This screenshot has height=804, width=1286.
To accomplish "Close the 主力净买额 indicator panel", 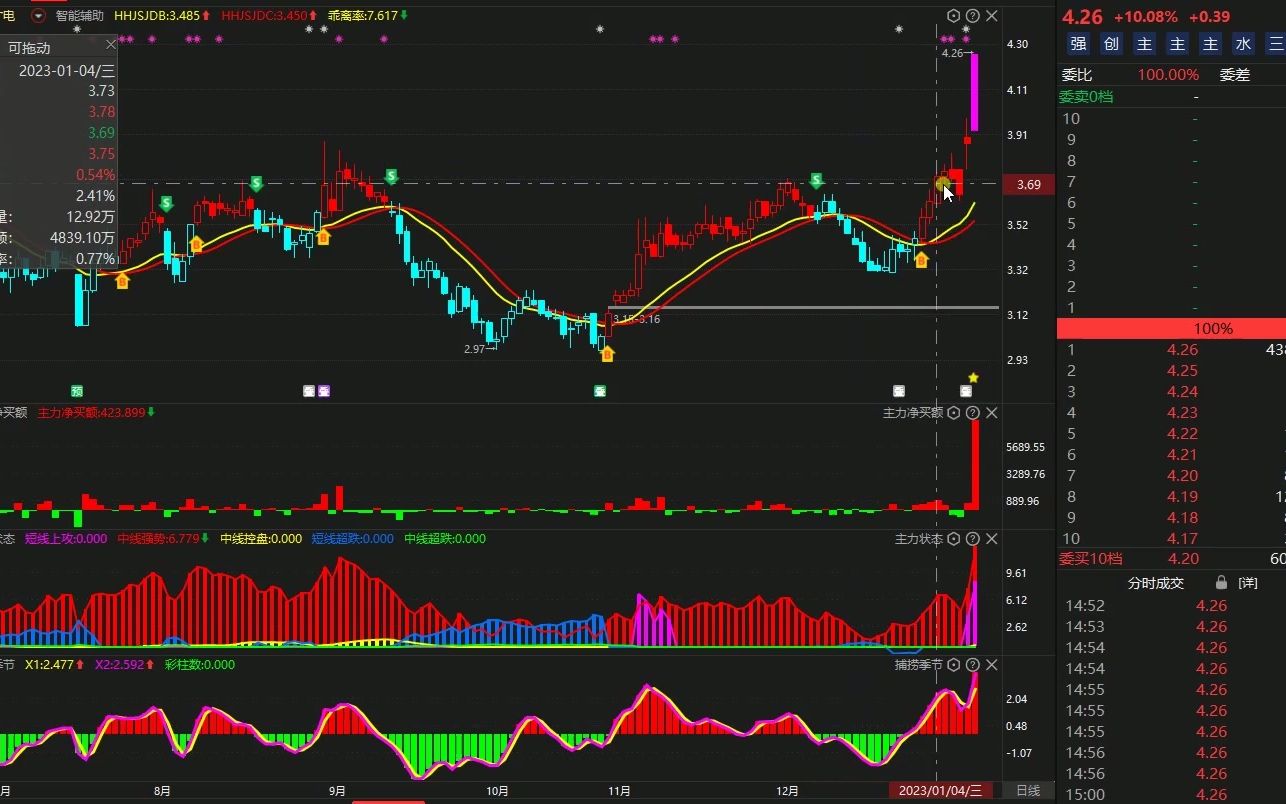I will pyautogui.click(x=992, y=413).
